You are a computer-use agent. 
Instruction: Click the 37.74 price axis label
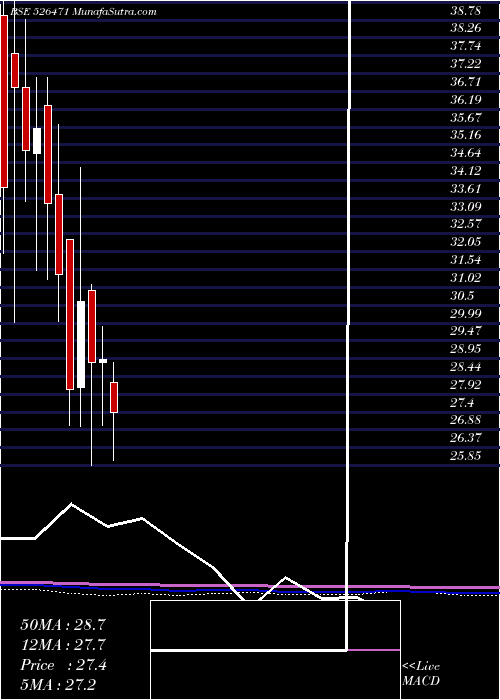[466, 46]
